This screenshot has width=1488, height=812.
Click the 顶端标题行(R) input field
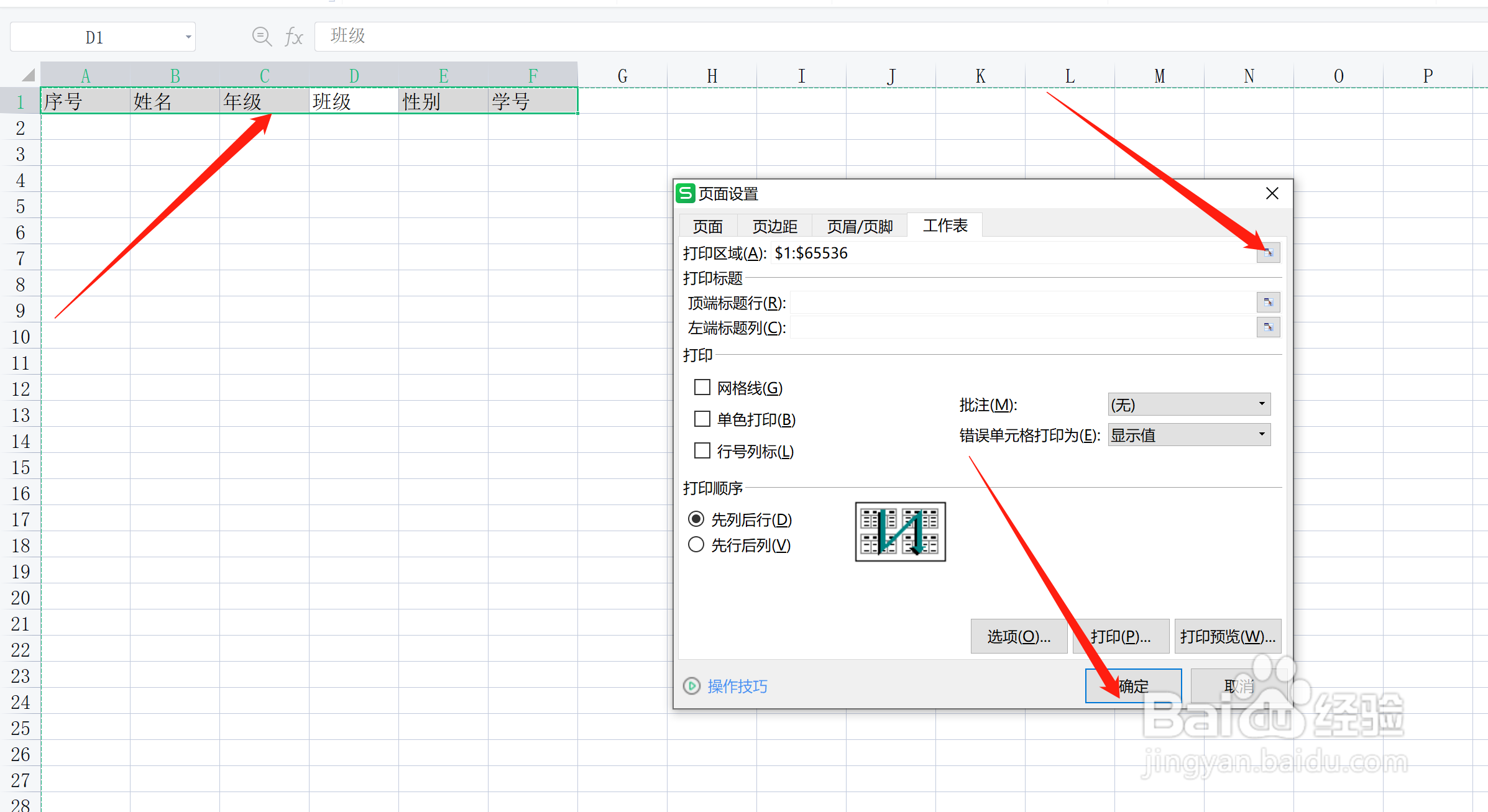tap(1023, 303)
